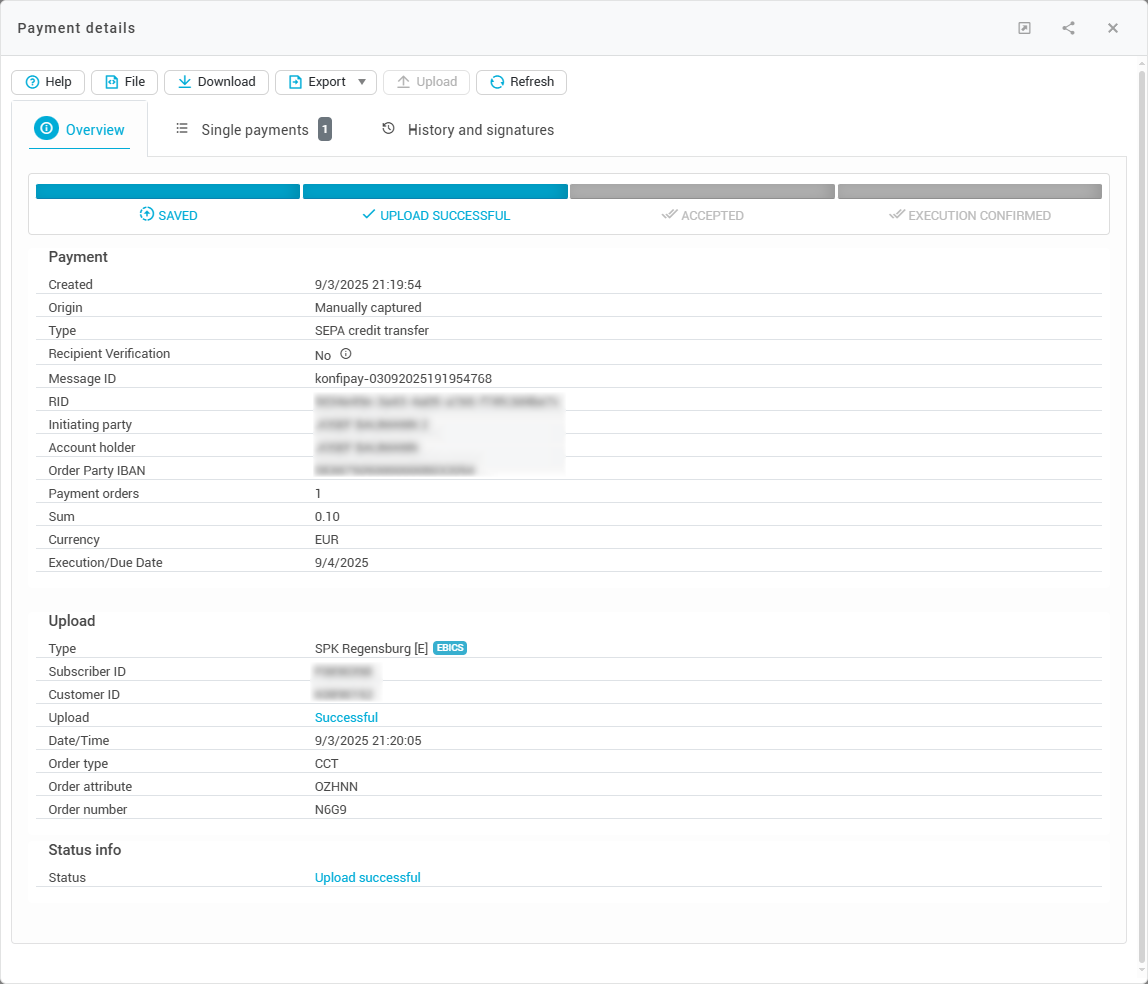Viewport: 1148px width, 984px height.
Task: Click the Help question mark button
Action: click(x=48, y=82)
